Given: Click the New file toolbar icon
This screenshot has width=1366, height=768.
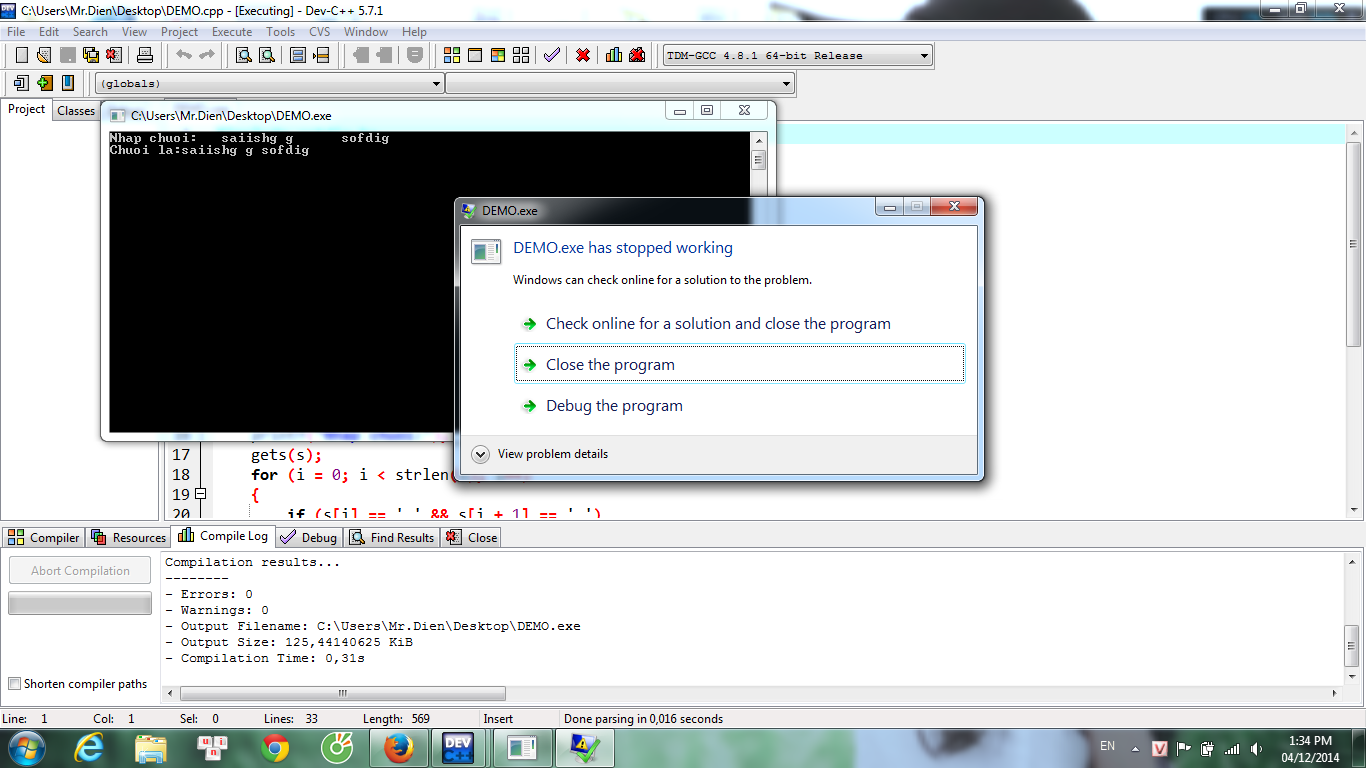Looking at the screenshot, I should 22,55.
